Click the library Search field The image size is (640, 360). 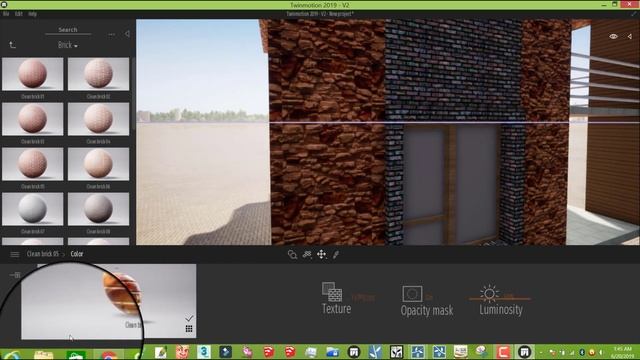click(68, 30)
